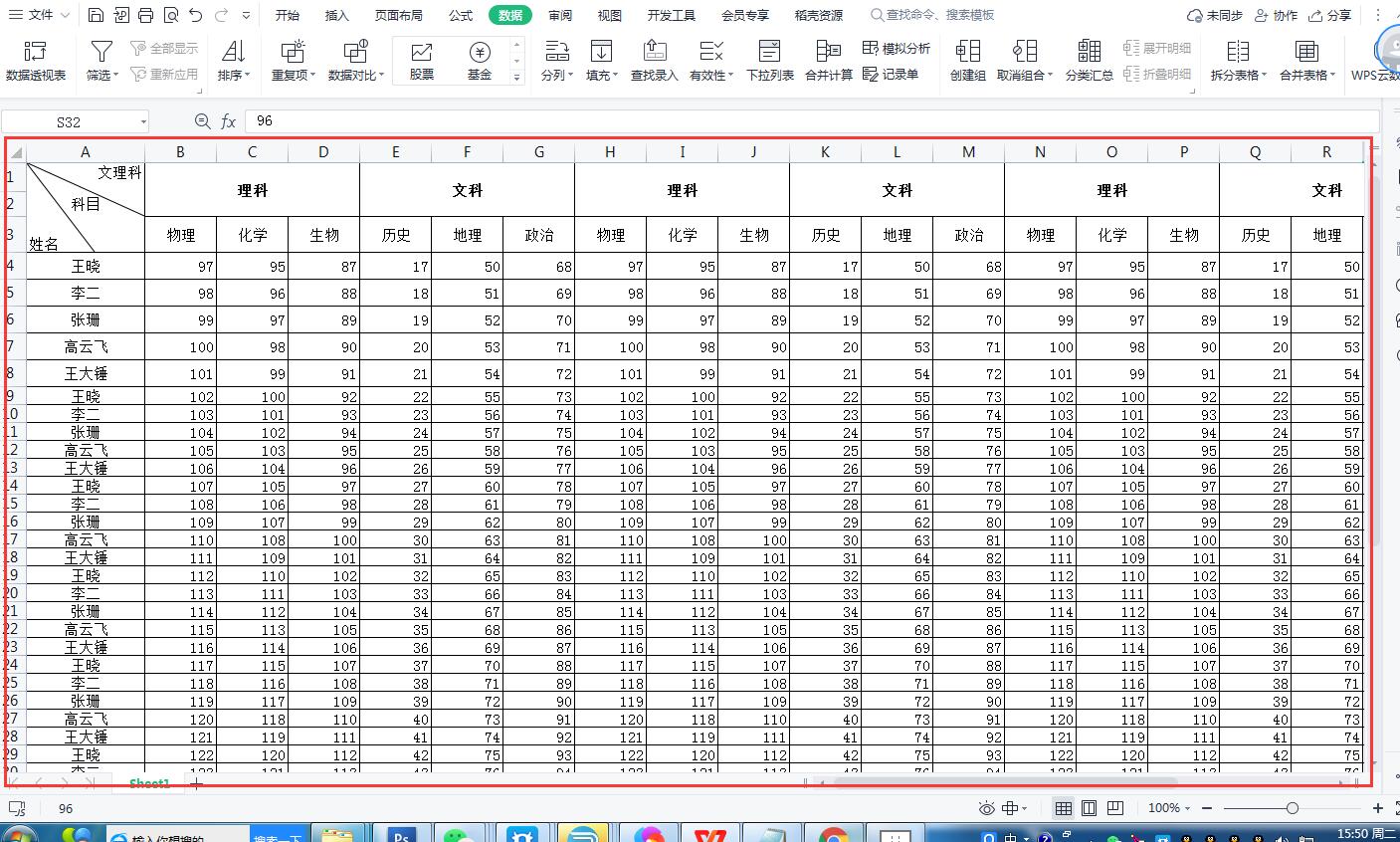Image resolution: width=1400 pixels, height=842 pixels.
Task: Open the name box dropdown showing S32
Action: coord(141,119)
